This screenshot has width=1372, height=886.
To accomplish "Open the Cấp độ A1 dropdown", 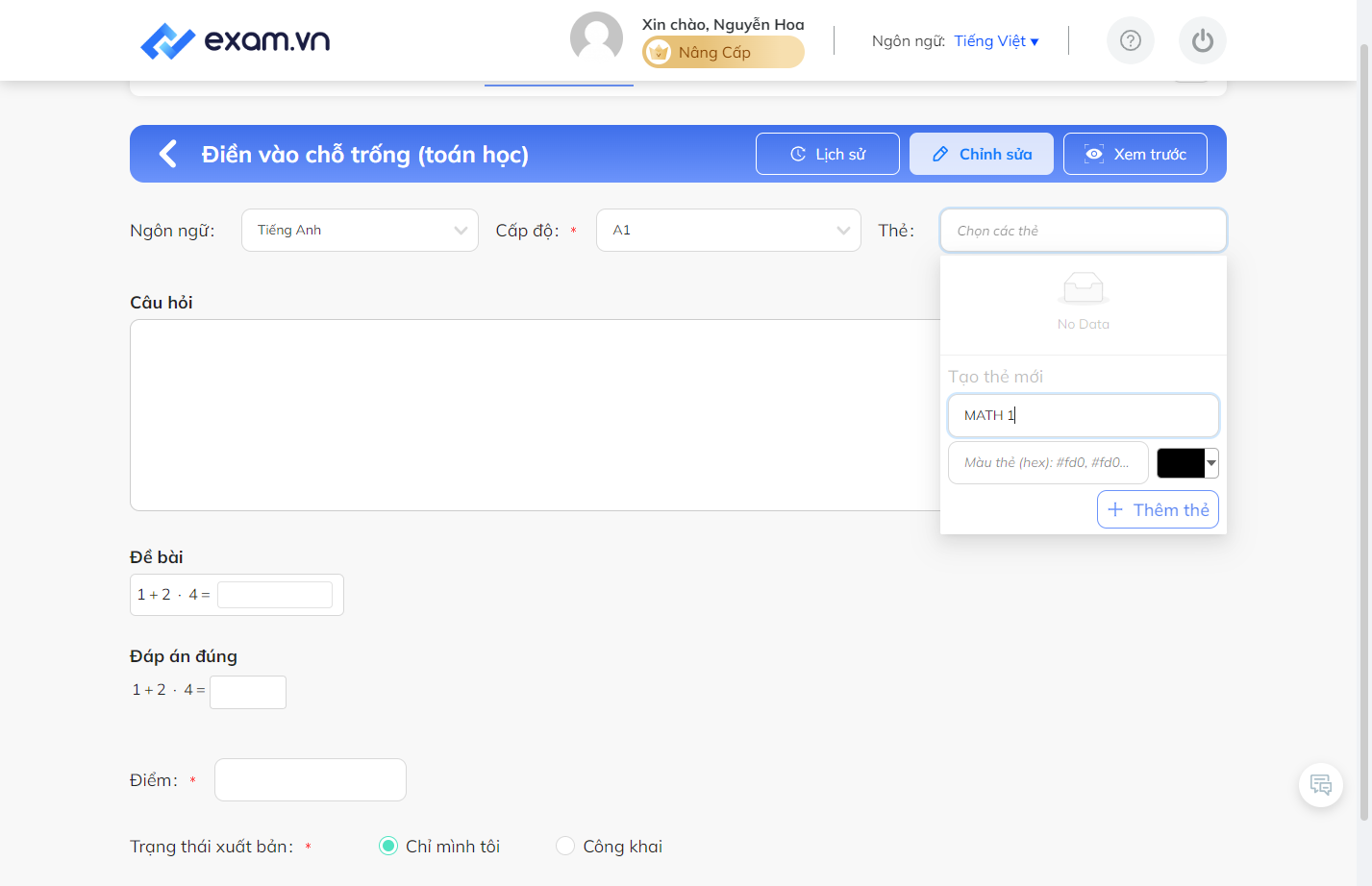I will [x=729, y=231].
